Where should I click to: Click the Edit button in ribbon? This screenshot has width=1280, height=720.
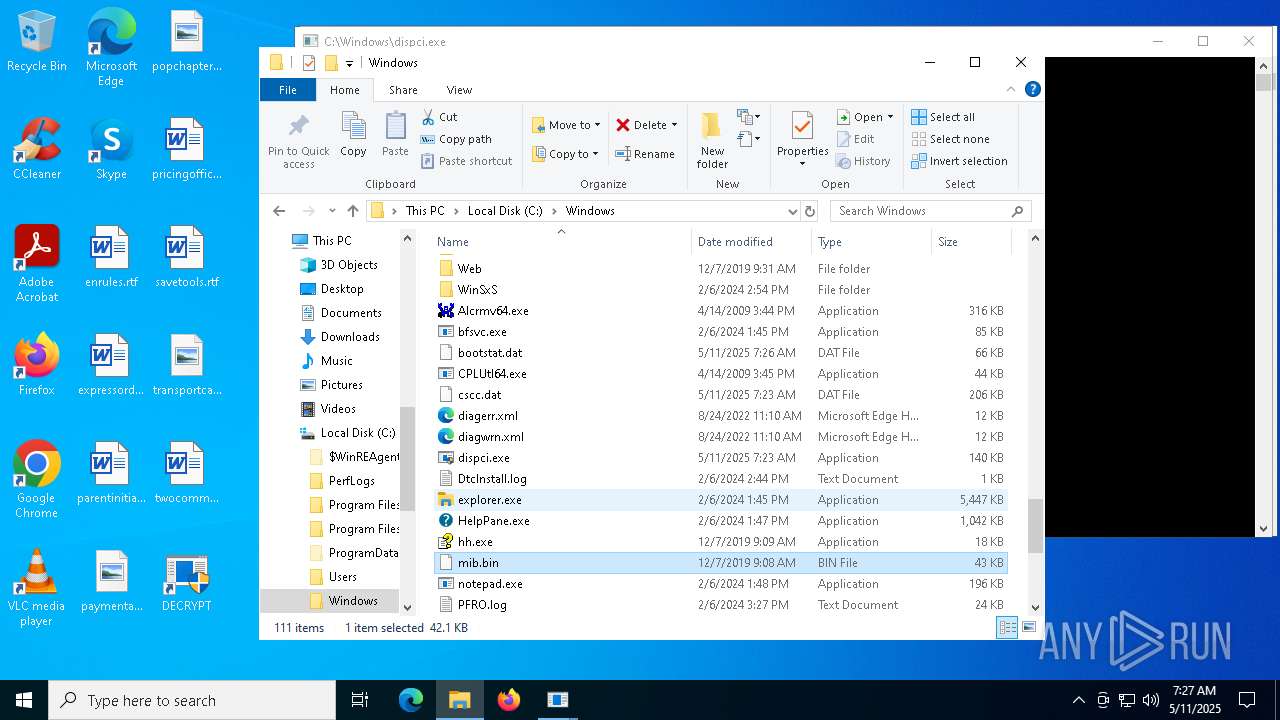tap(855, 139)
